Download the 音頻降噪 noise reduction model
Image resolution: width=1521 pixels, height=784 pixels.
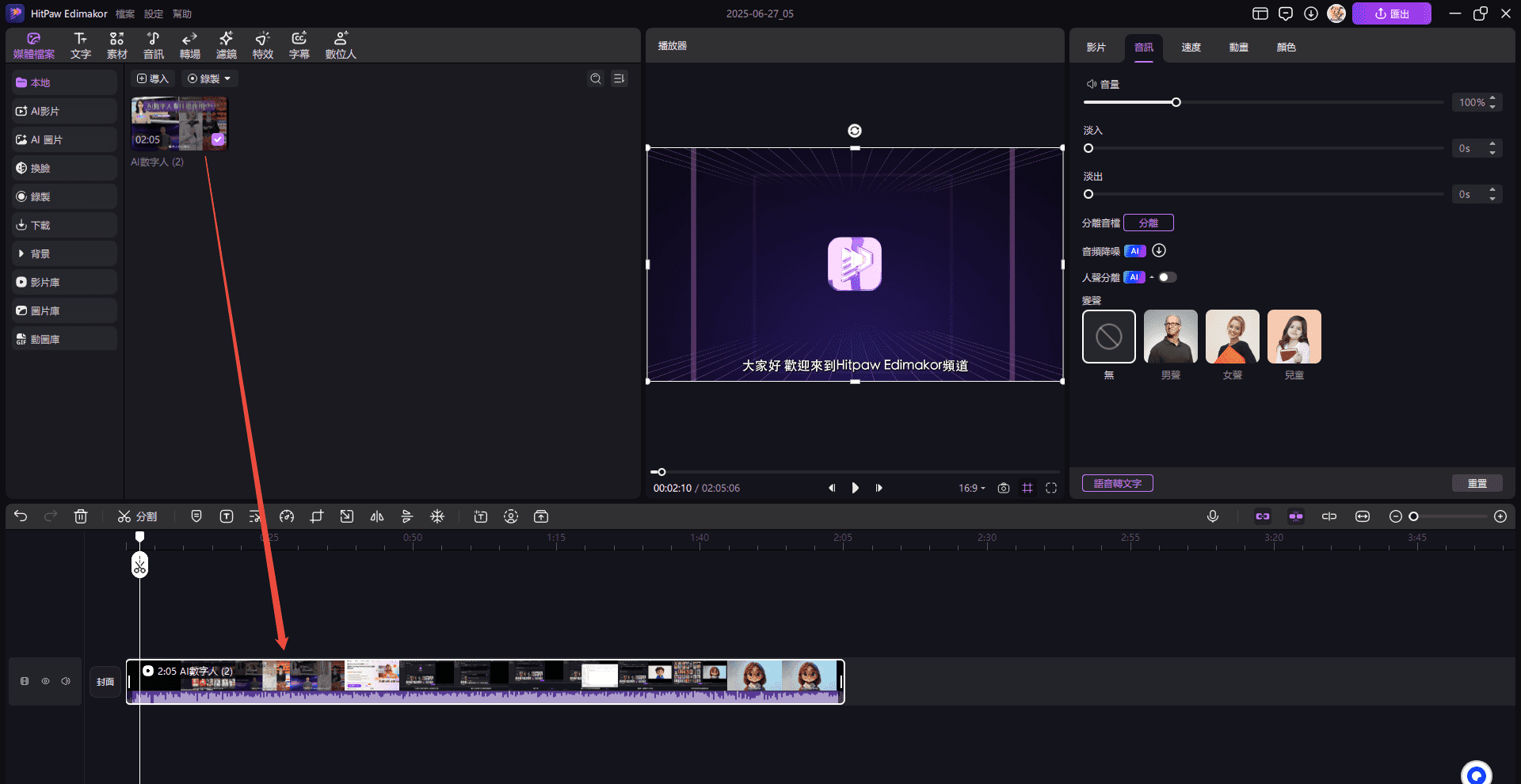pos(1159,250)
